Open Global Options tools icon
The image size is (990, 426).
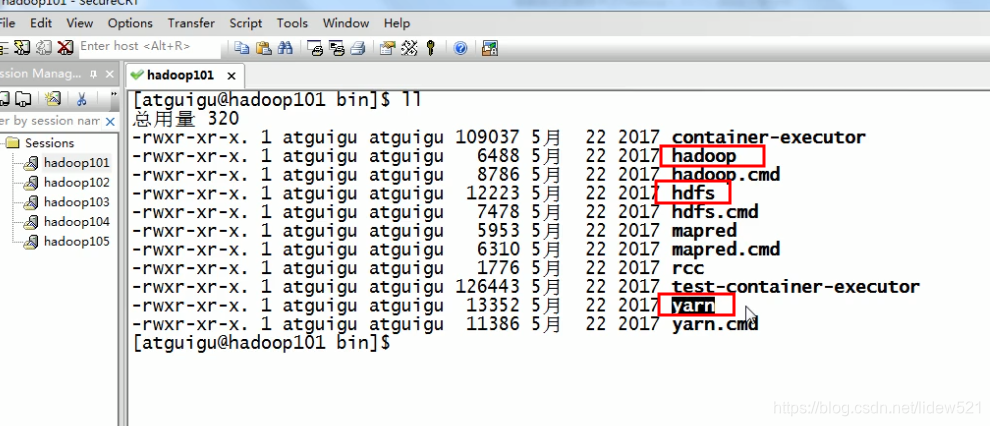pos(409,47)
